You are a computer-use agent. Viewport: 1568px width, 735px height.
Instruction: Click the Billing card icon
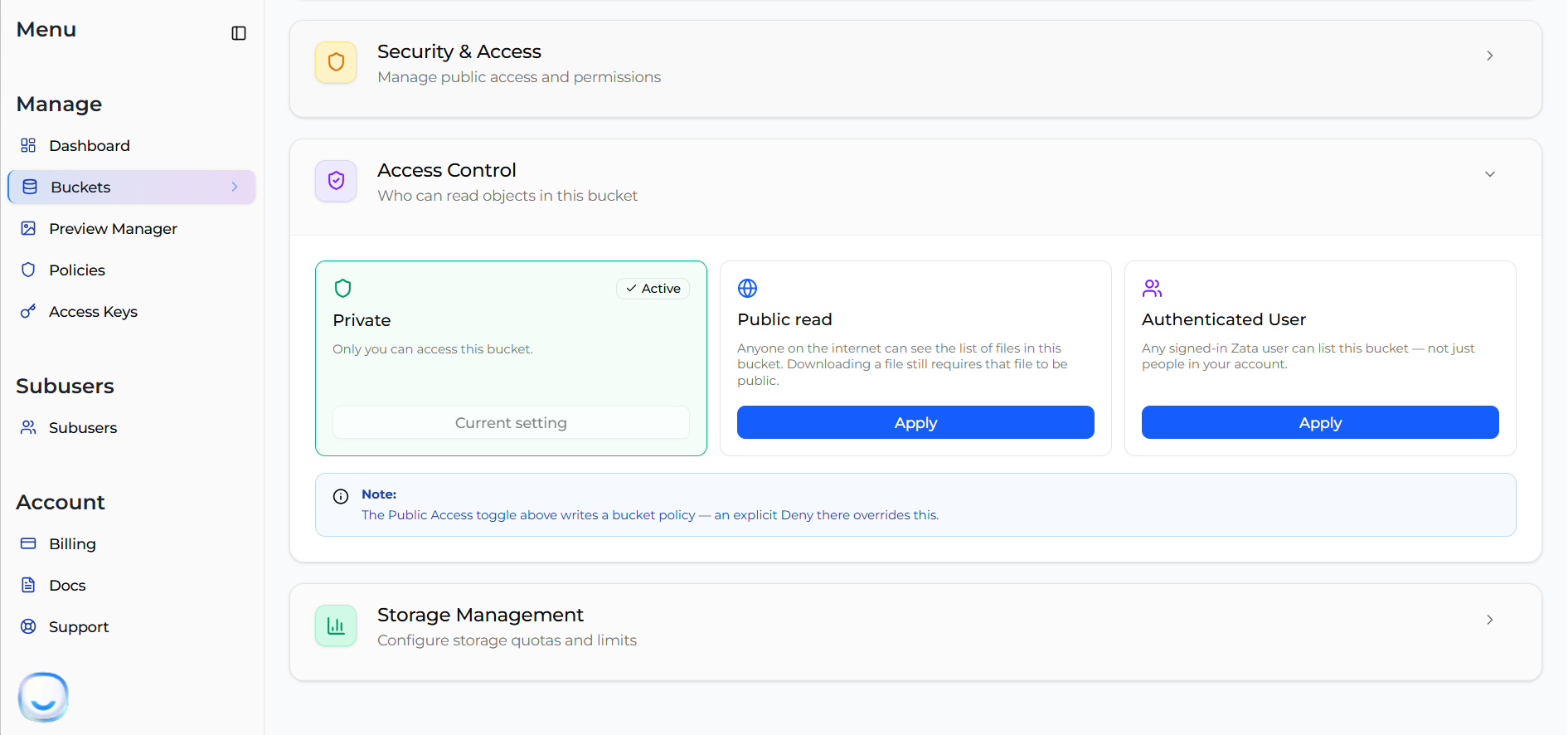pos(28,543)
